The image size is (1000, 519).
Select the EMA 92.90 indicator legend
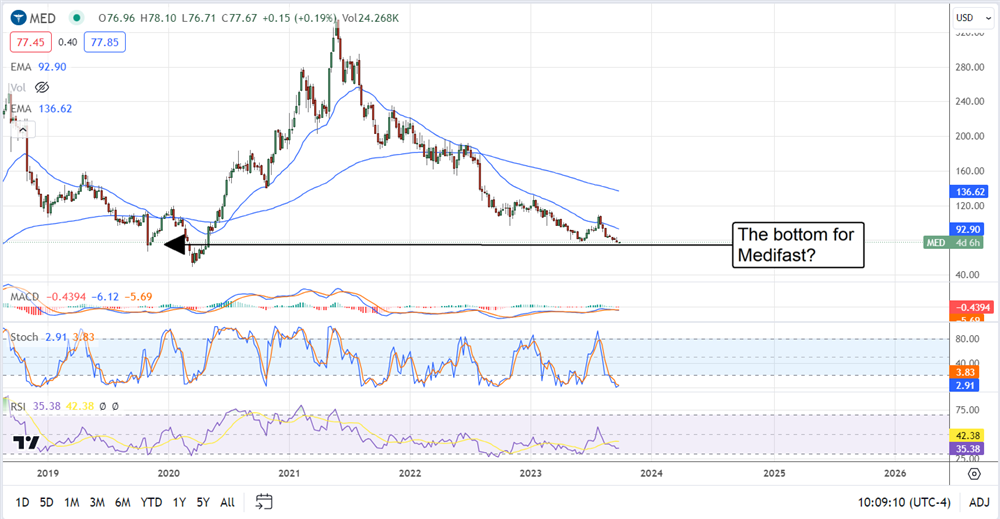[x=38, y=67]
